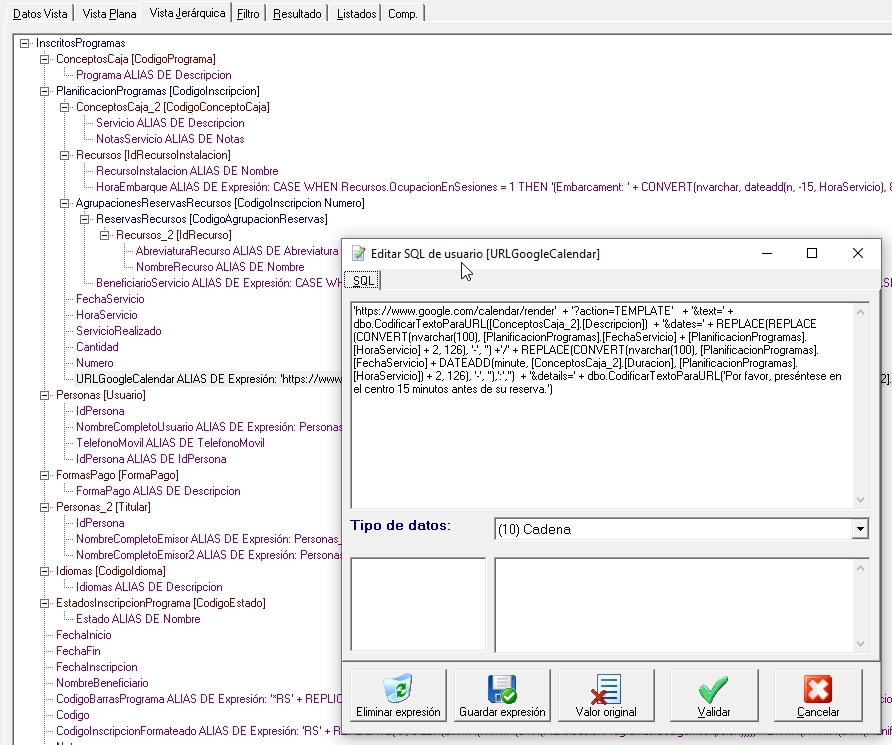Screen dimensions: 892x745
Task: Select the NombreCompletoEmisor2 expression row
Action: [x=209, y=555]
